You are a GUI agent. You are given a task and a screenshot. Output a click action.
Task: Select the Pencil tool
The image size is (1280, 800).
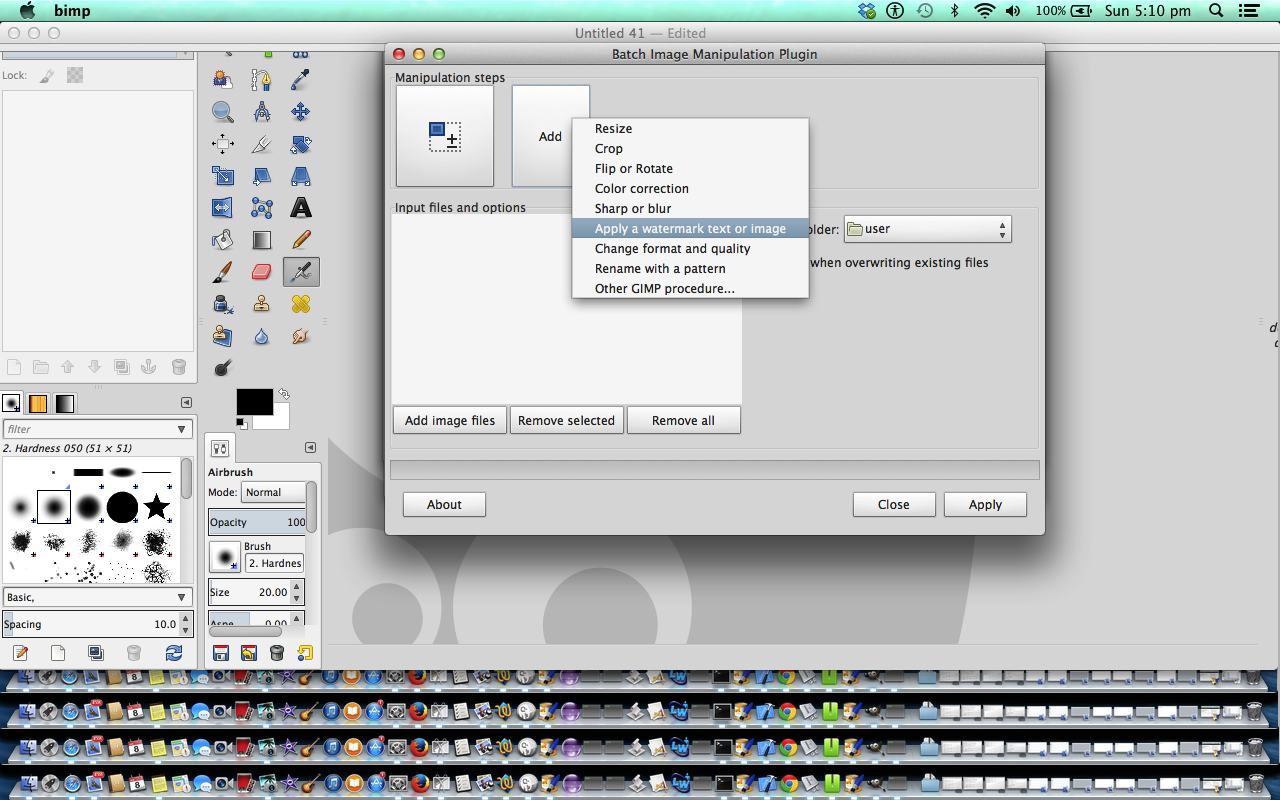tap(300, 240)
